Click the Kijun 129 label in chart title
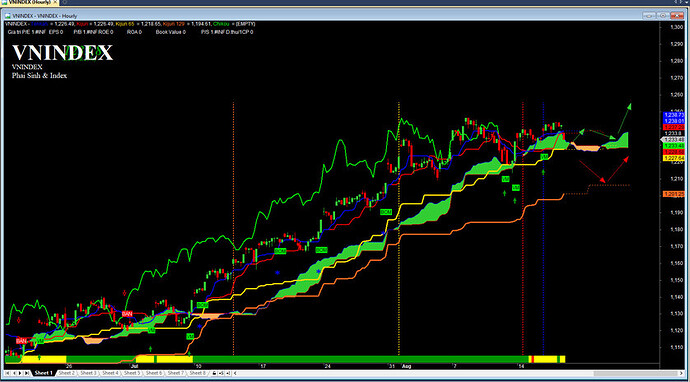Viewport: 690px width, 382px height. pos(174,24)
